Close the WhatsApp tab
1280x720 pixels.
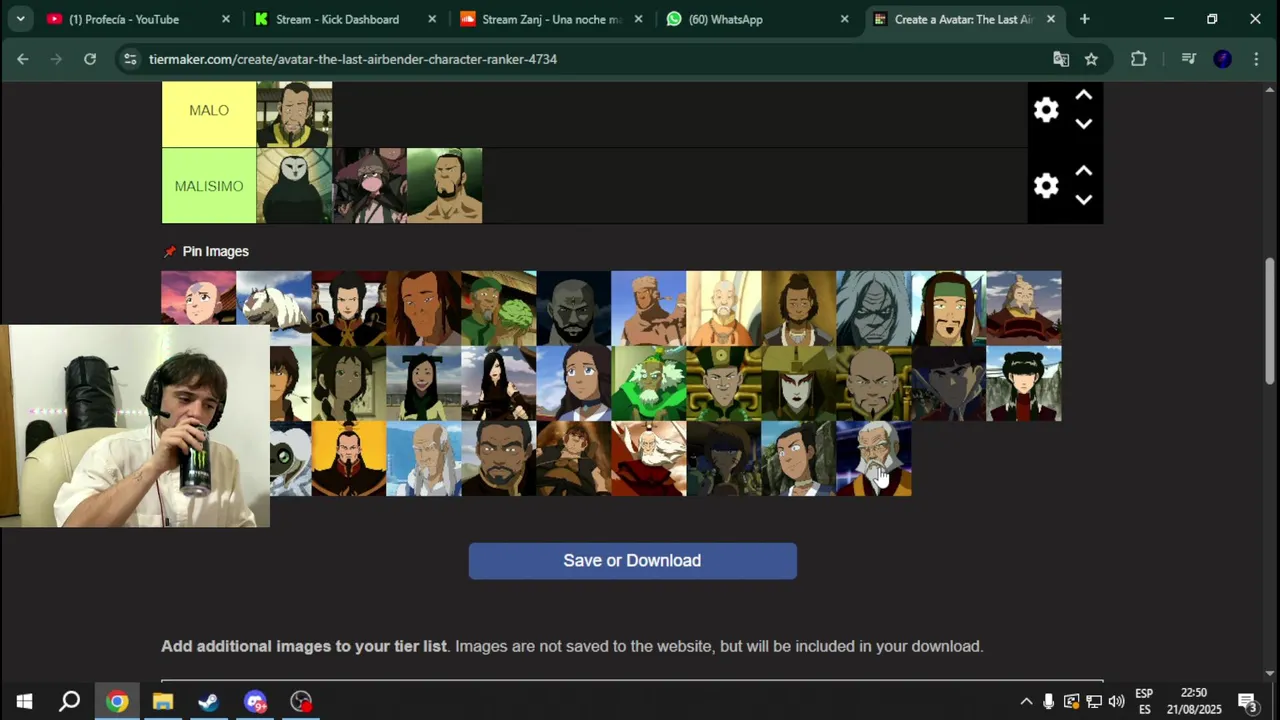(x=844, y=19)
